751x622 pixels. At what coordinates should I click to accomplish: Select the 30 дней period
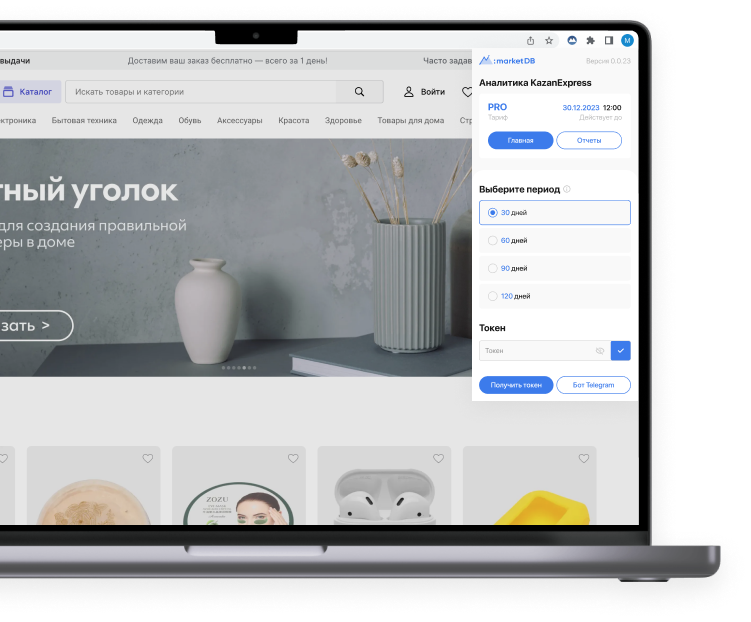pyautogui.click(x=555, y=213)
